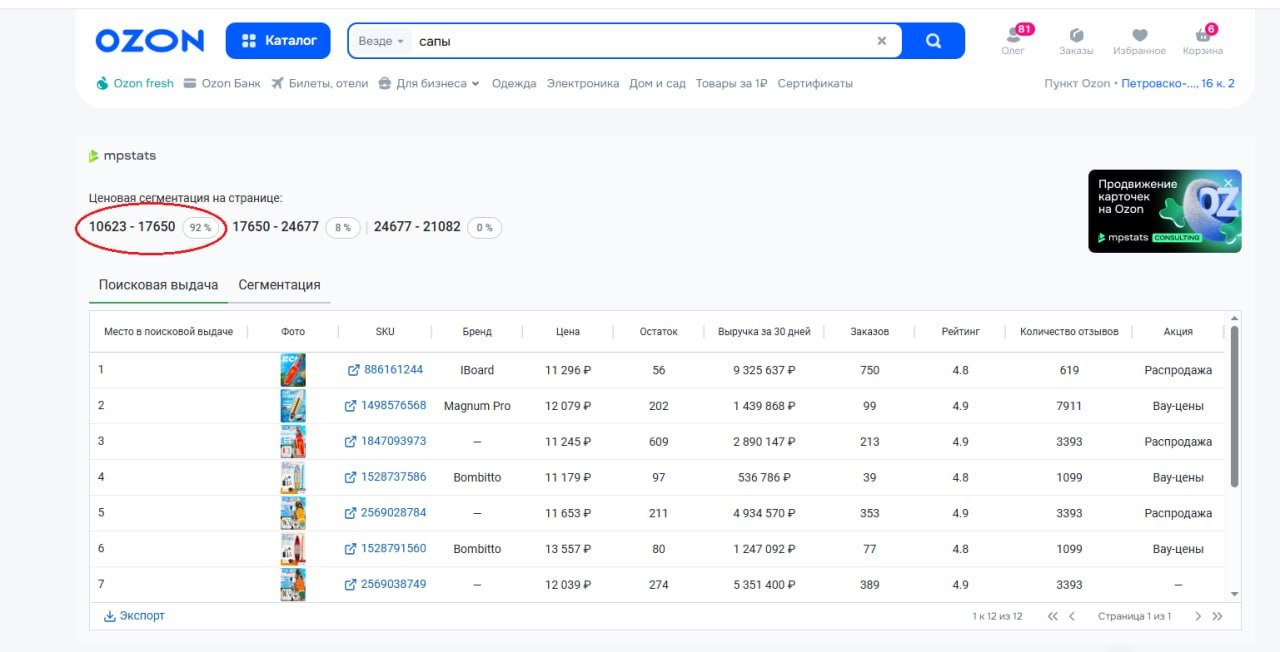This screenshot has height=652, width=1280.
Task: Open the Заказы orders icon
Action: 1076,36
